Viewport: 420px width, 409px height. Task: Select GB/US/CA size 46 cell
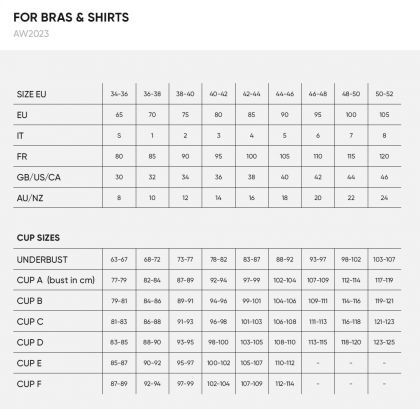(x=384, y=177)
